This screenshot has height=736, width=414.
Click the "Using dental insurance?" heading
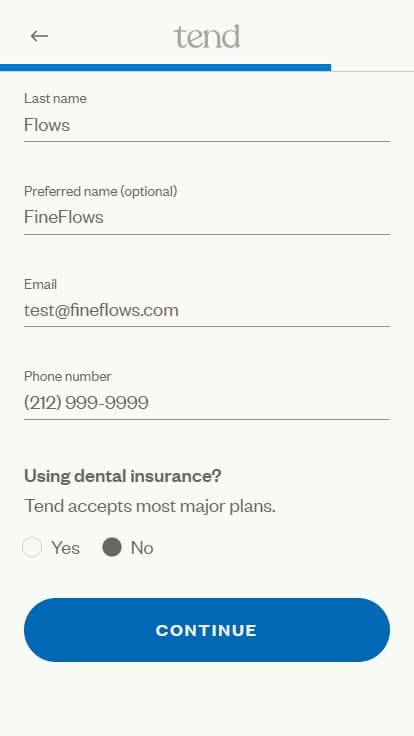tap(123, 476)
